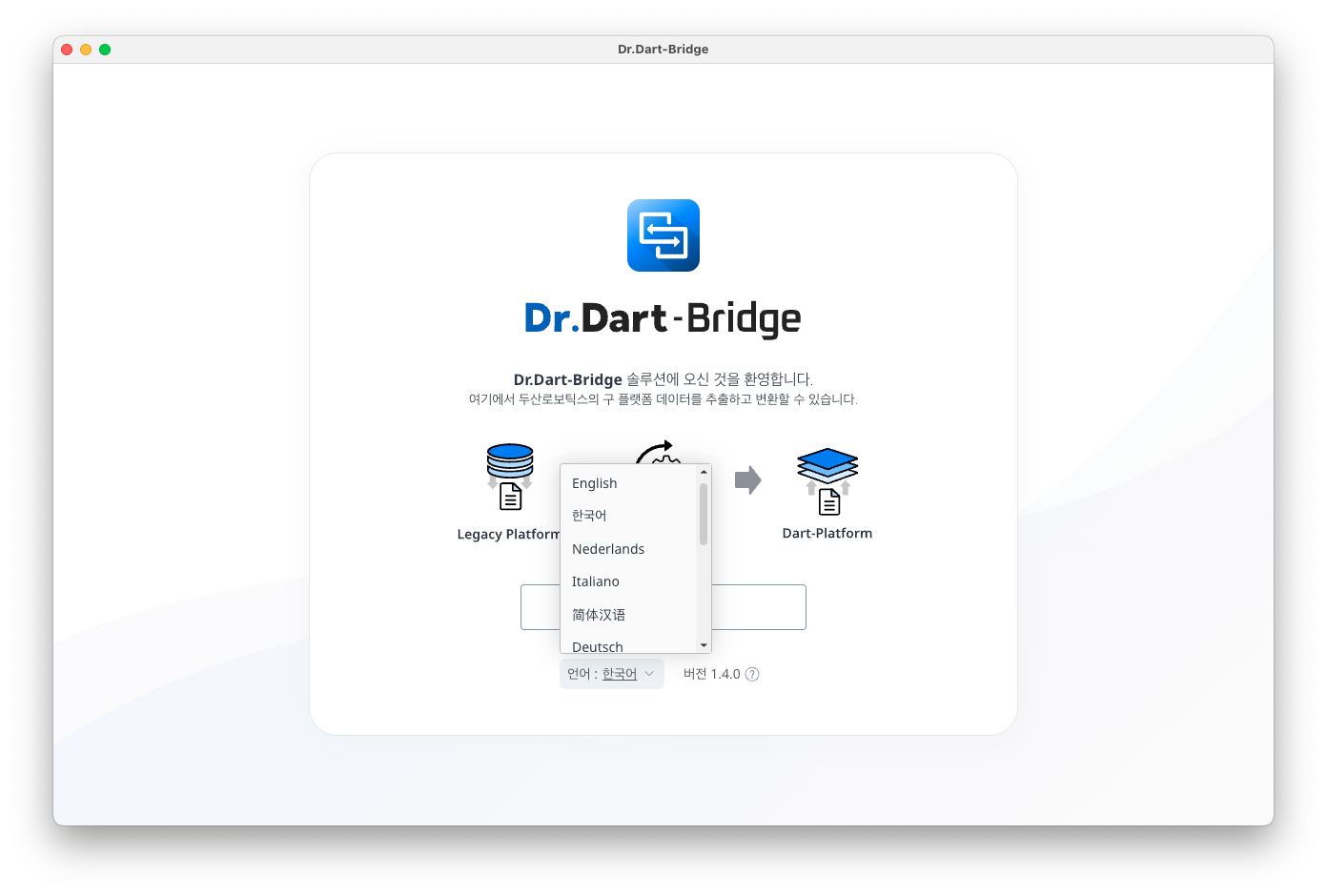Click the Dr.Dart-Bridge wordmark heading
The height and width of the screenshot is (896, 1327).
663,318
